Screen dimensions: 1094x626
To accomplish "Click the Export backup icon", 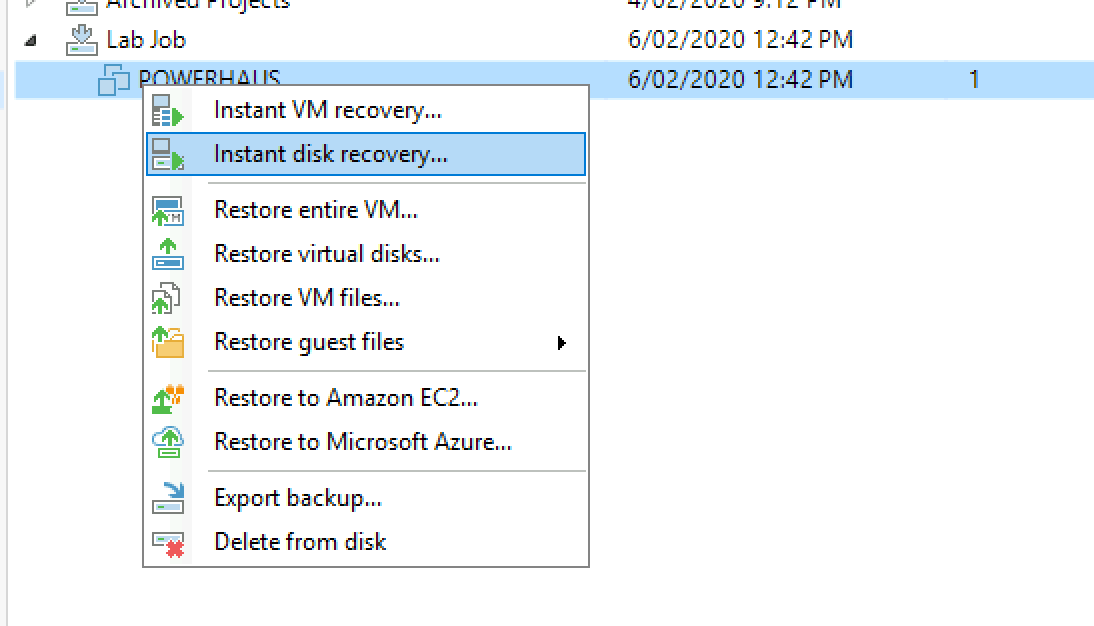I will click(168, 498).
